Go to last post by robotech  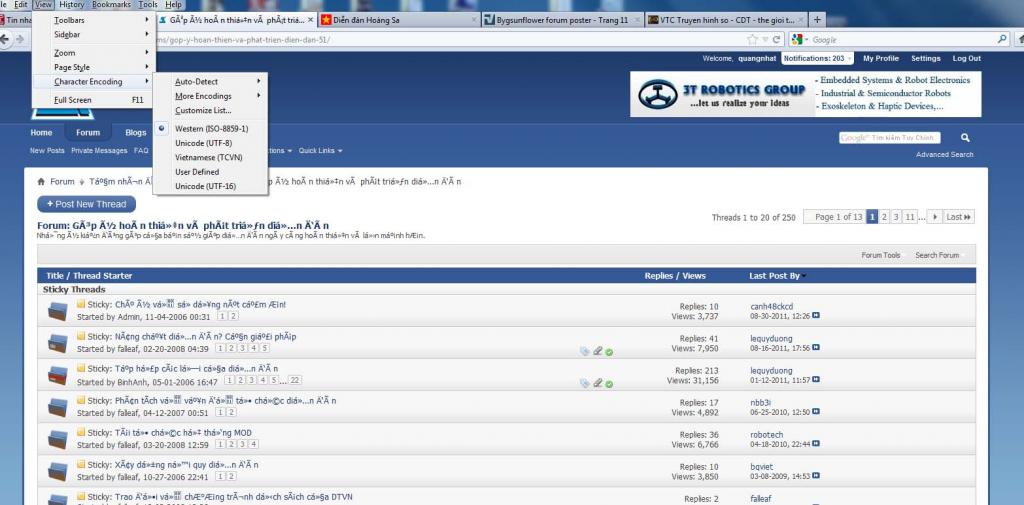coord(816,444)
